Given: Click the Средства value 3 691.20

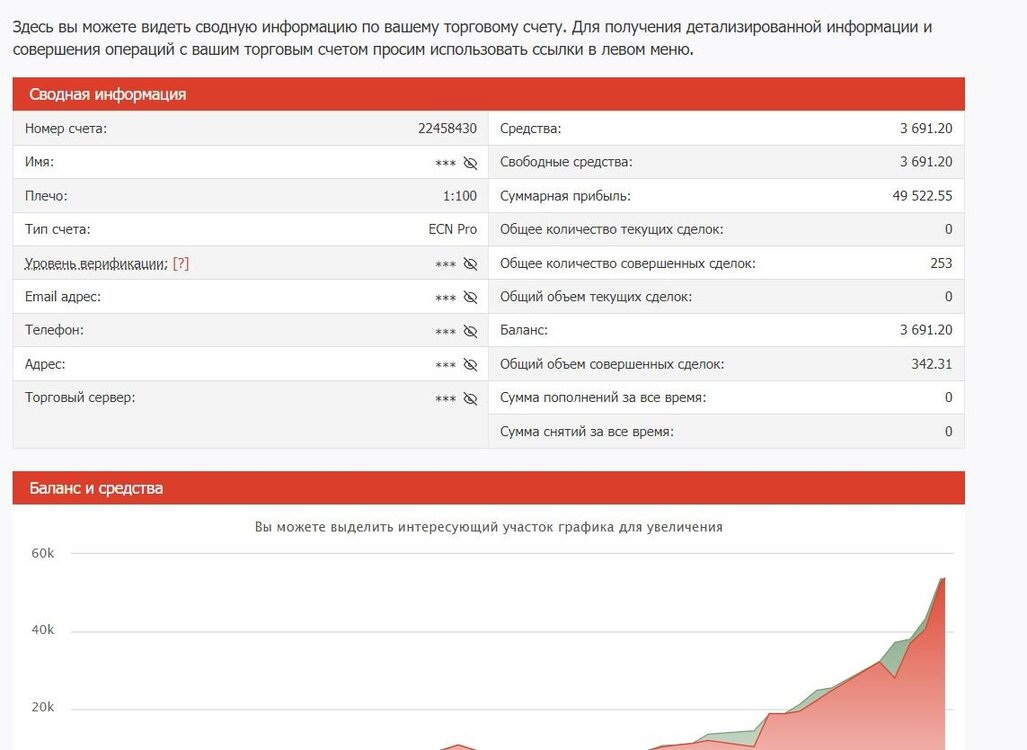Looking at the screenshot, I should pyautogui.click(x=926, y=128).
